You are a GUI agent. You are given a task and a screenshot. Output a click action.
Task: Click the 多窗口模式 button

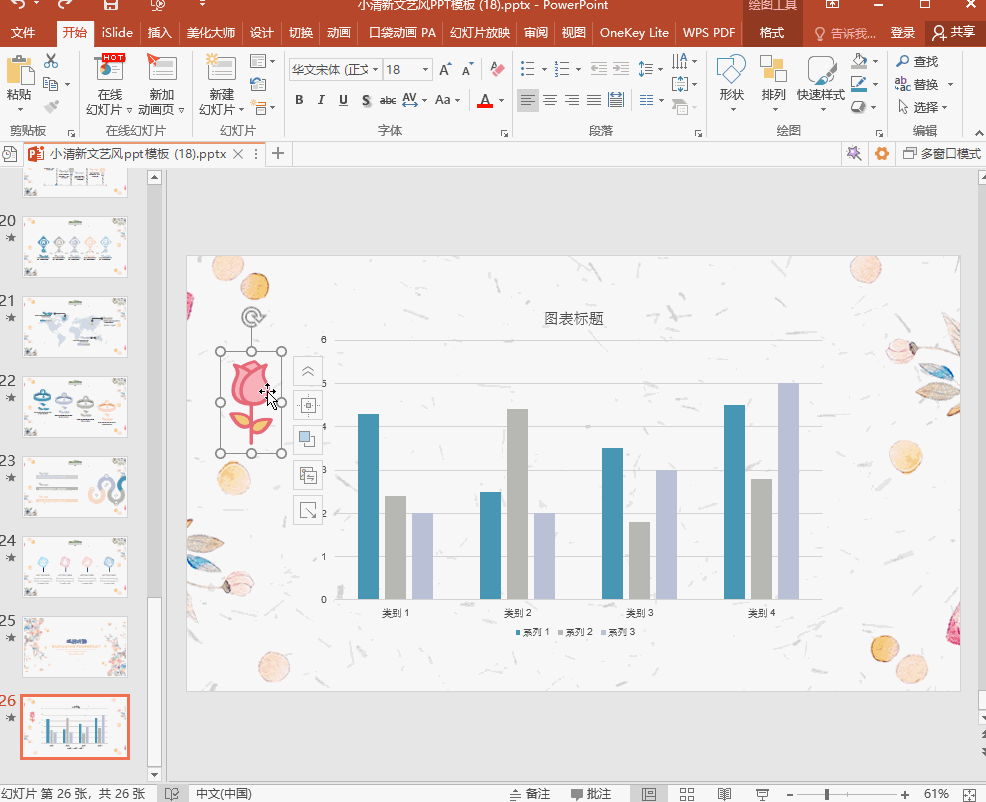click(941, 153)
